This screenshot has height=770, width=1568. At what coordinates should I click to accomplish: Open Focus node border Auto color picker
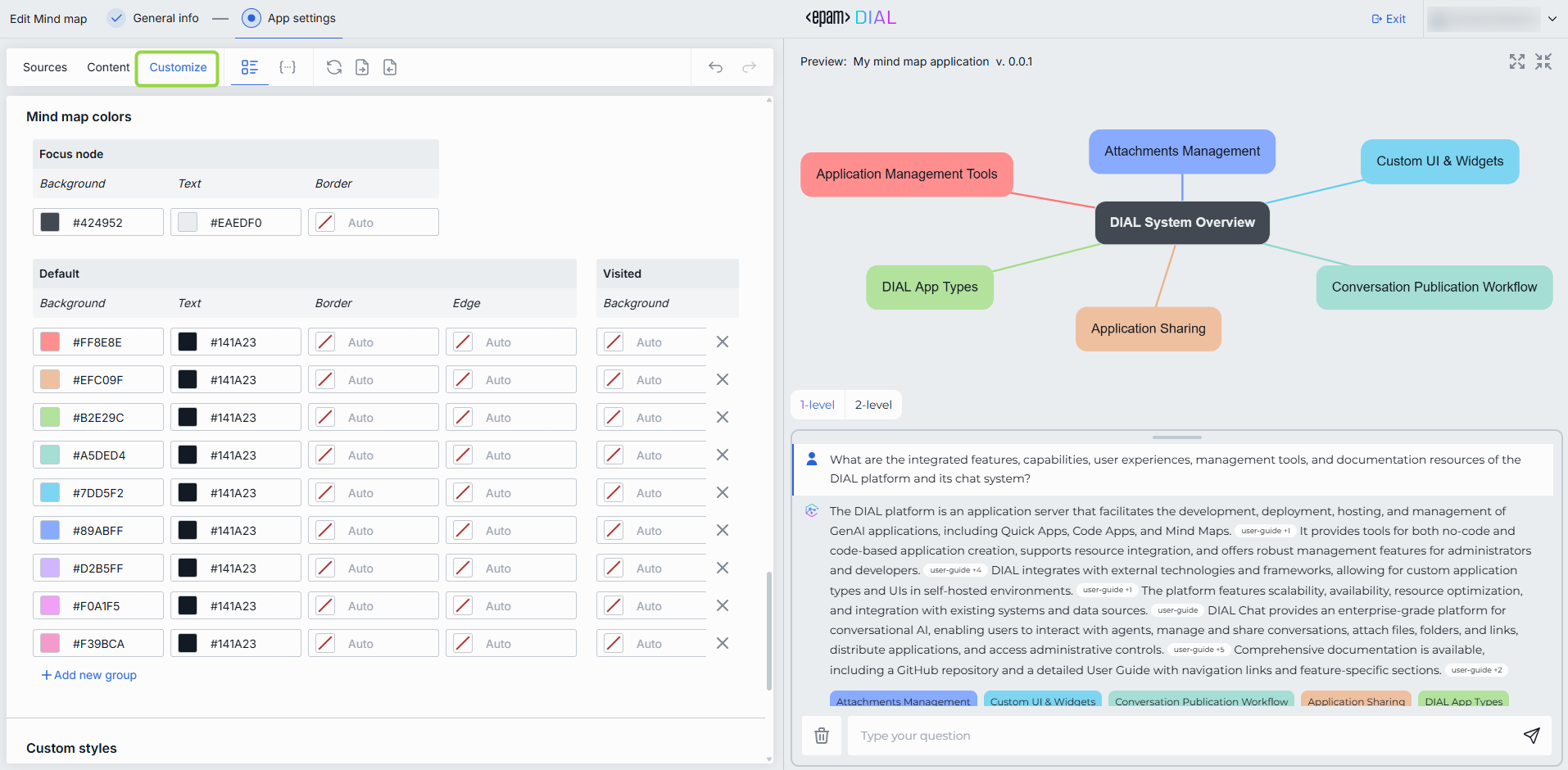click(x=325, y=222)
